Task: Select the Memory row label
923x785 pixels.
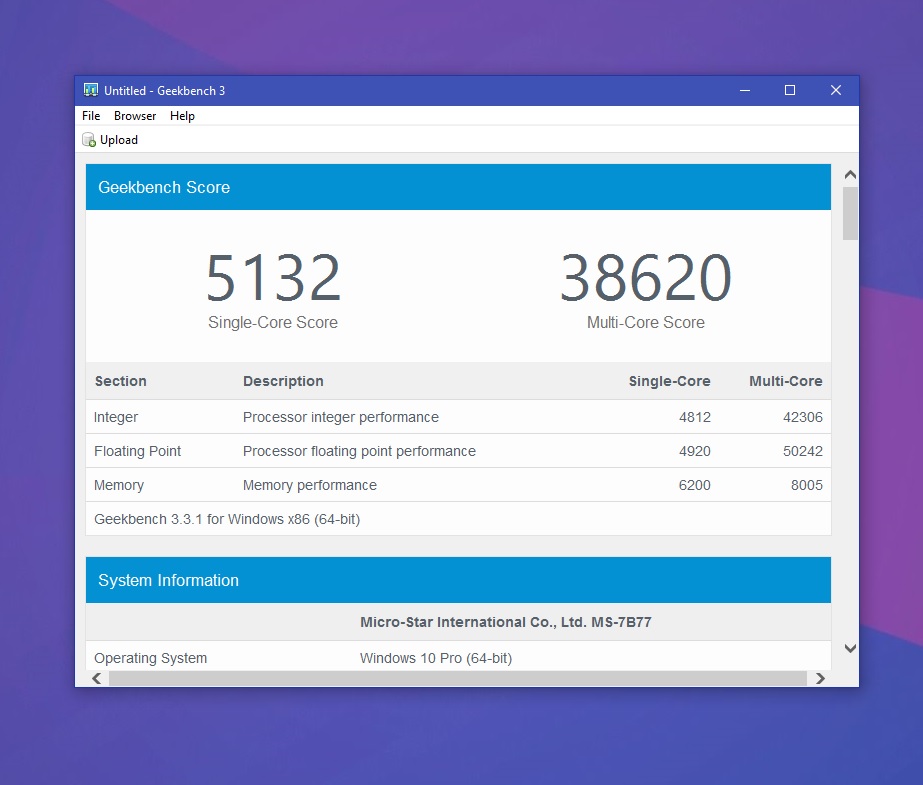Action: click(119, 485)
